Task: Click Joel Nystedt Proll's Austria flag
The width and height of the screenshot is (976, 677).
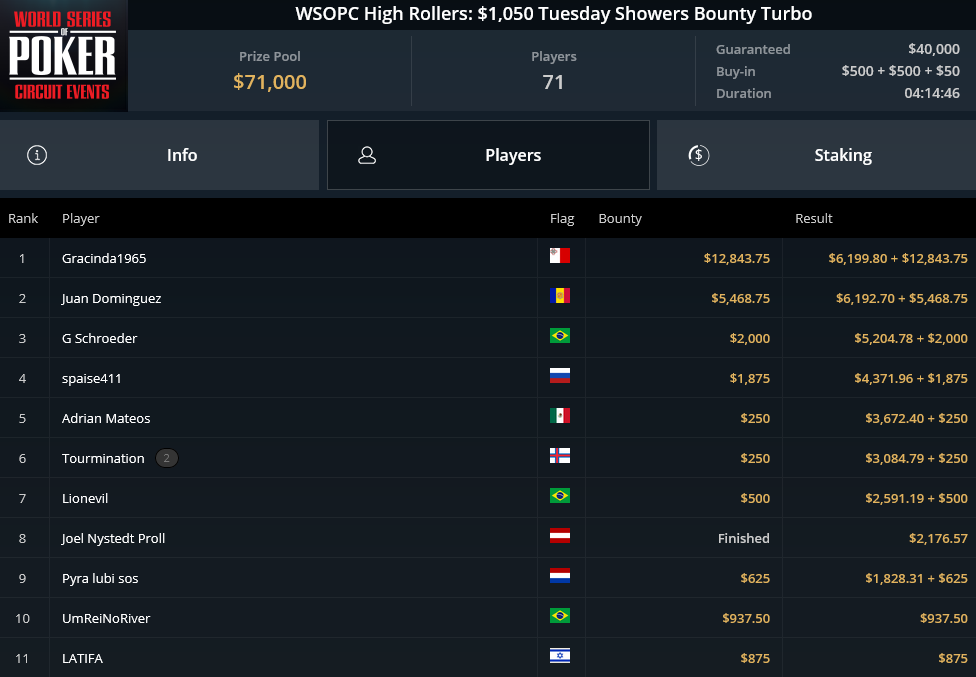Action: click(x=560, y=535)
